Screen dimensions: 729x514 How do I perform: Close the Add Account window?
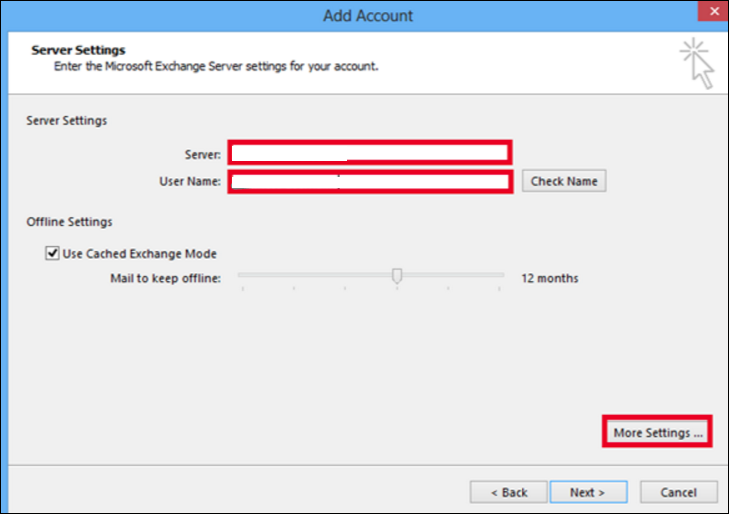point(714,11)
